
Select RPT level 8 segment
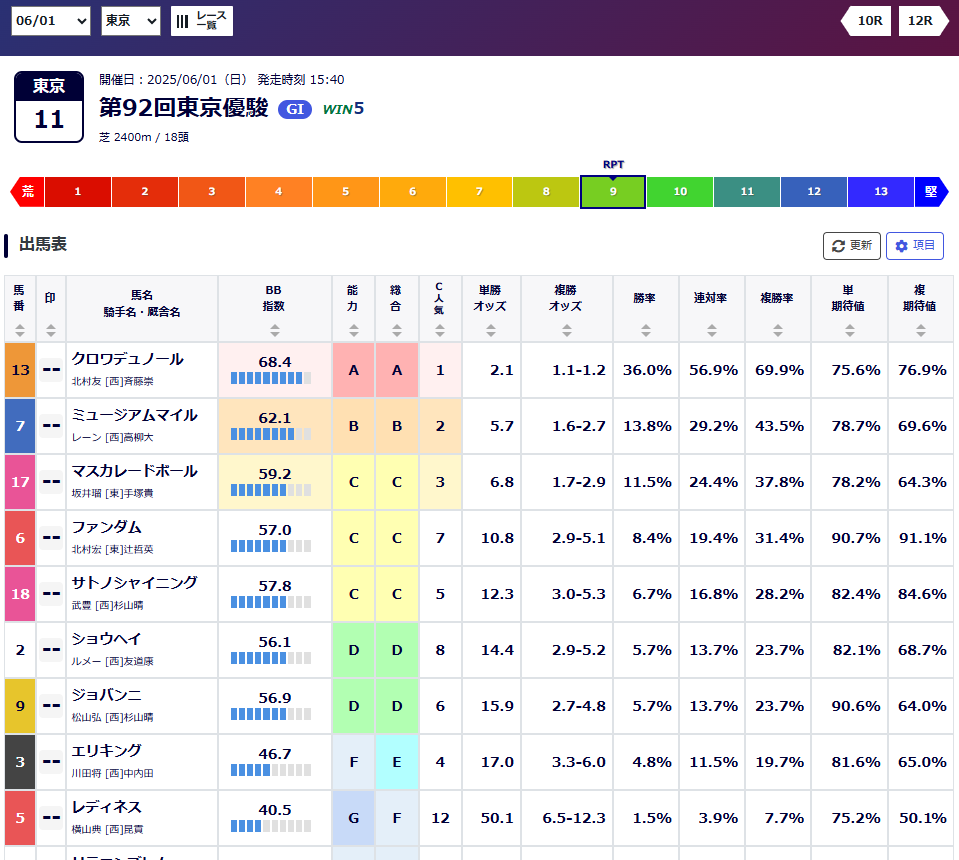[546, 191]
